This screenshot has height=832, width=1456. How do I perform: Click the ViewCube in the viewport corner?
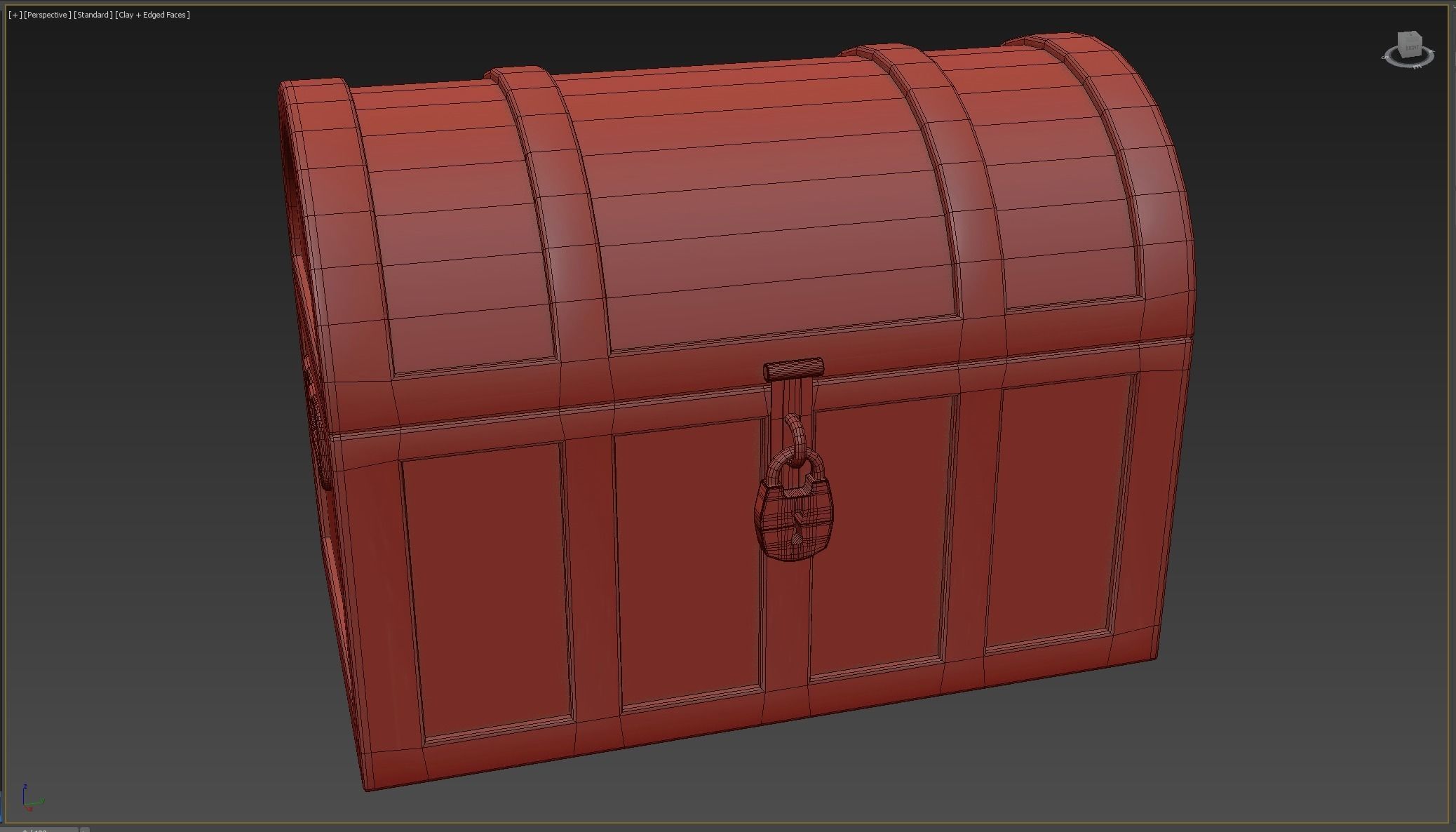coord(1410,44)
